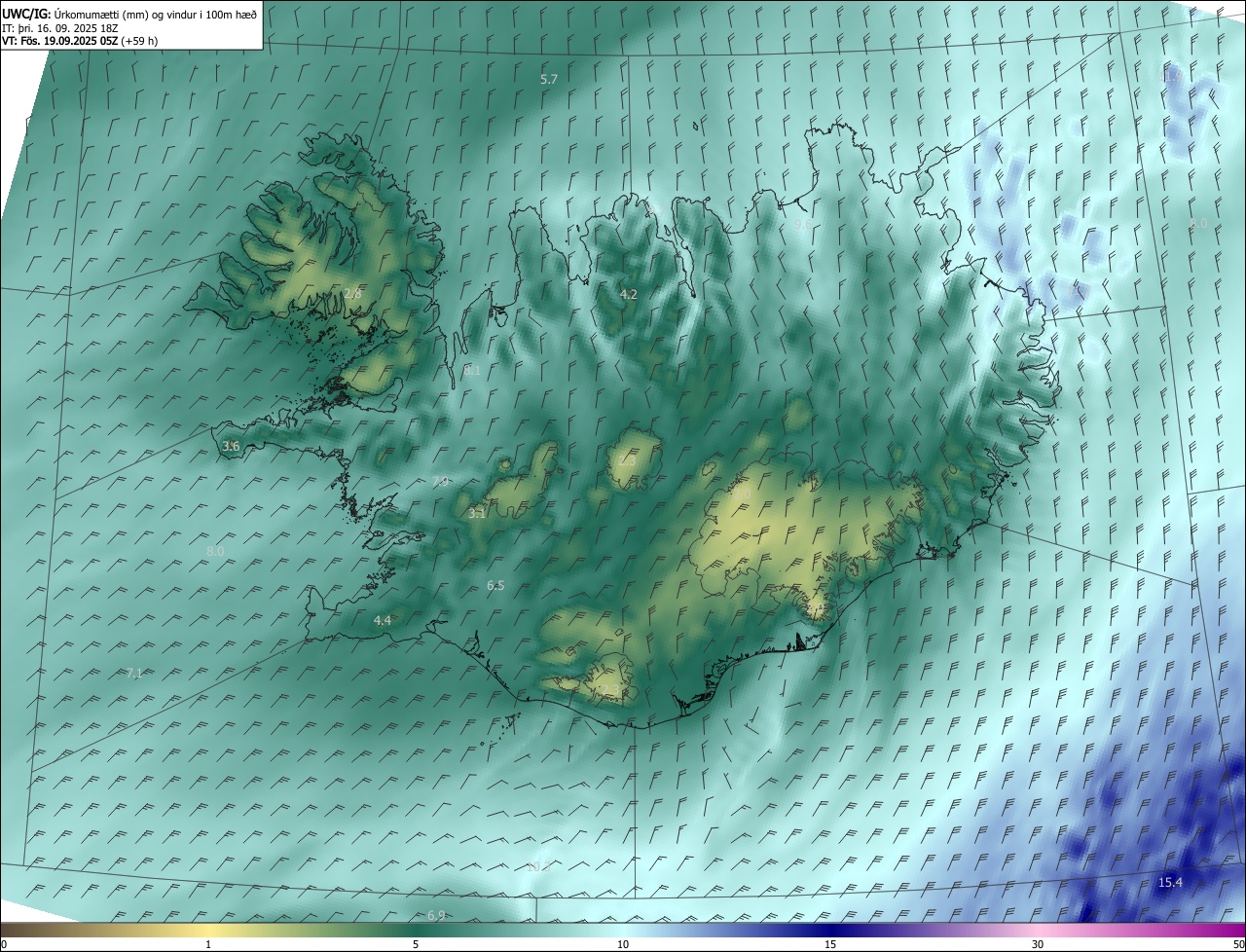The height and width of the screenshot is (952, 1246).
Task: Click the 7.1 value label on the map
Action: pos(135,673)
